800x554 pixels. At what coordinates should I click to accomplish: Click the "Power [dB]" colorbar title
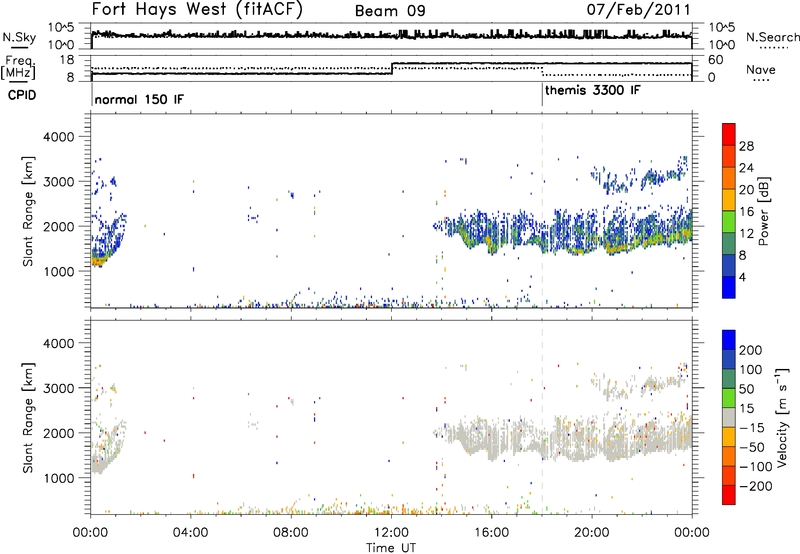click(x=763, y=211)
